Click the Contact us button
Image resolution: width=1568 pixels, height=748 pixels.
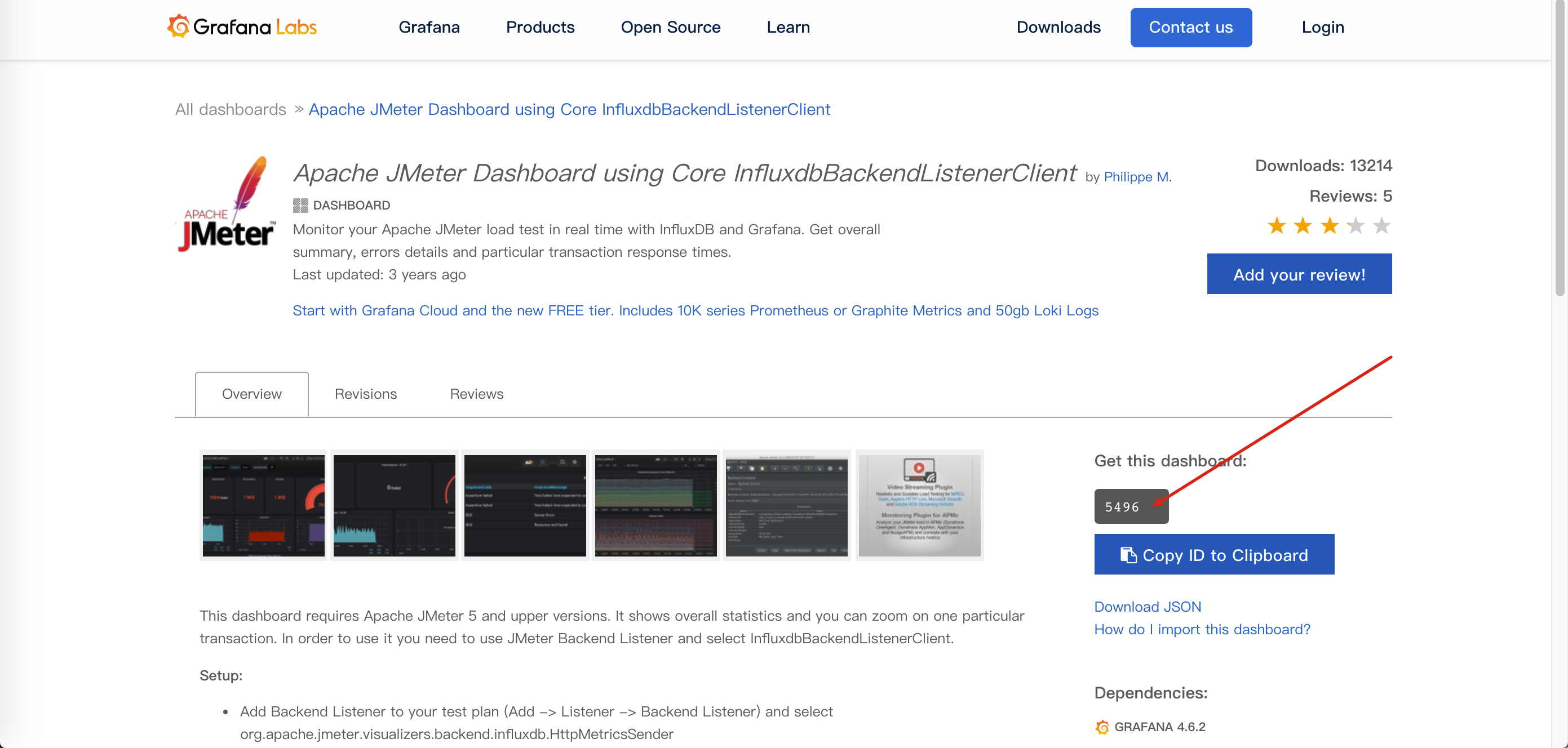[x=1190, y=28]
